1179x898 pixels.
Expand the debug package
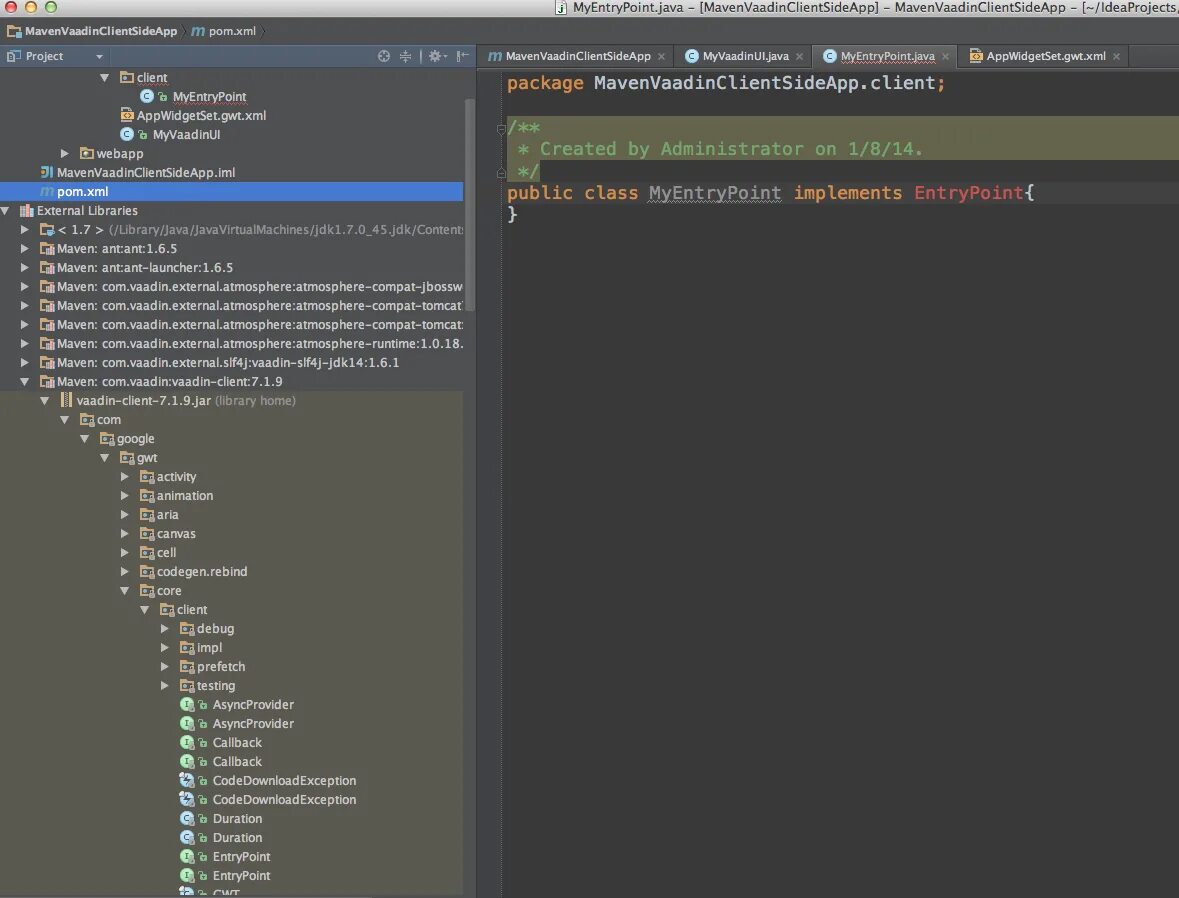coord(165,629)
